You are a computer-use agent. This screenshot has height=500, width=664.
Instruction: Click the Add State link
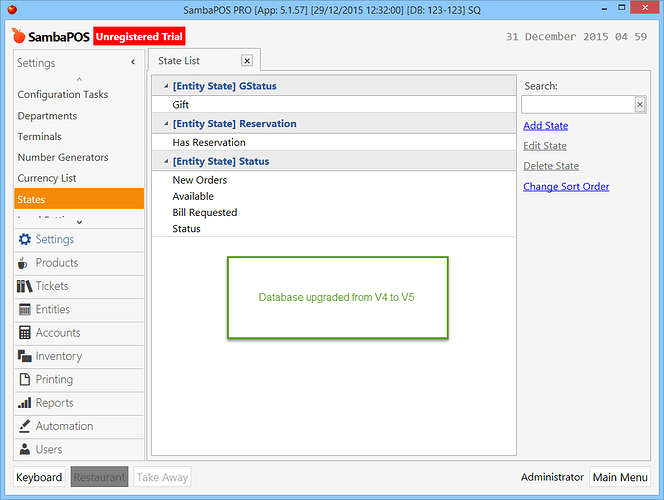pos(545,126)
